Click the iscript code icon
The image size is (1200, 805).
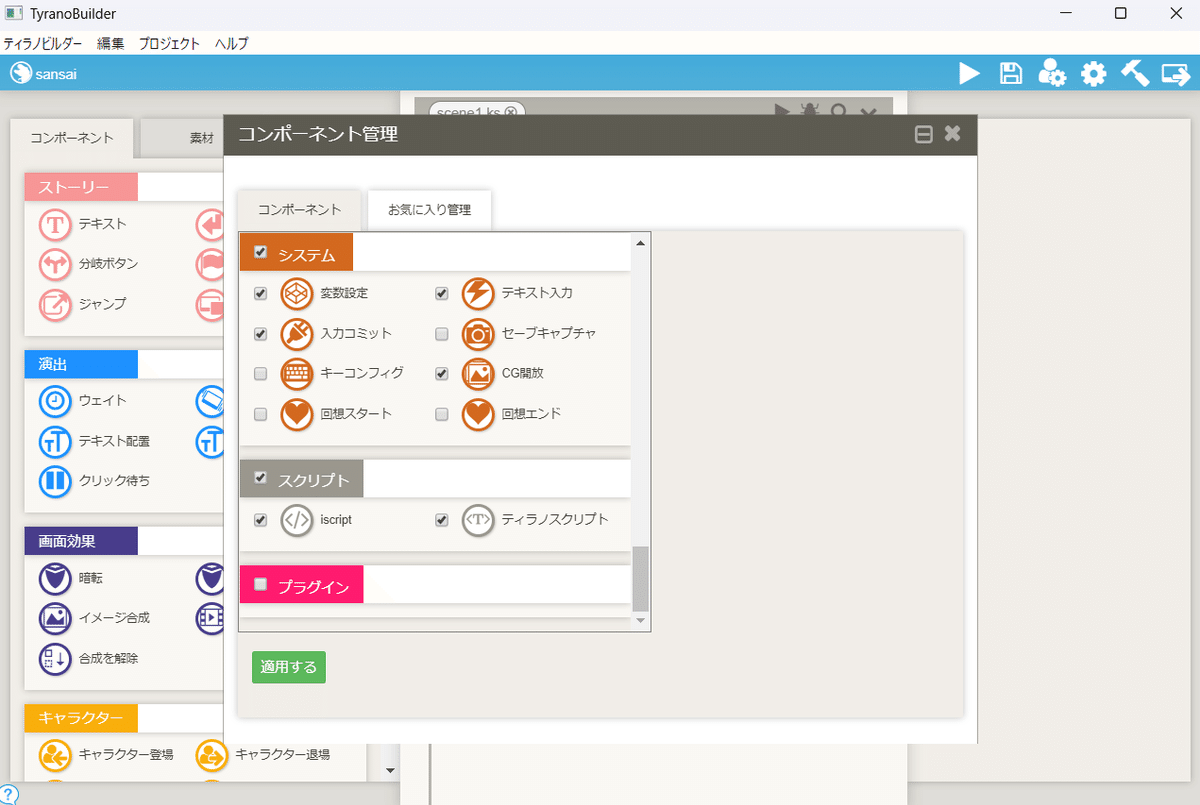pyautogui.click(x=297, y=520)
